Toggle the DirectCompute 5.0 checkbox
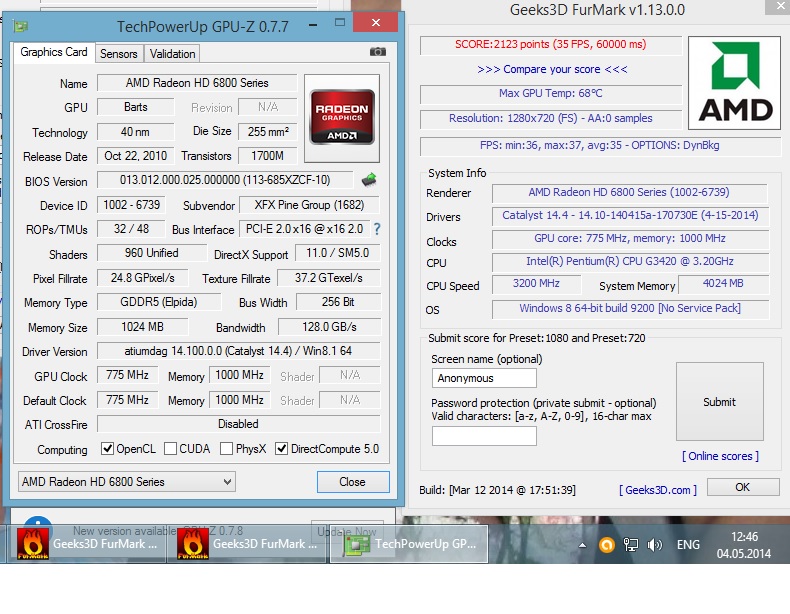Viewport: 790px width, 614px height. pos(281,448)
